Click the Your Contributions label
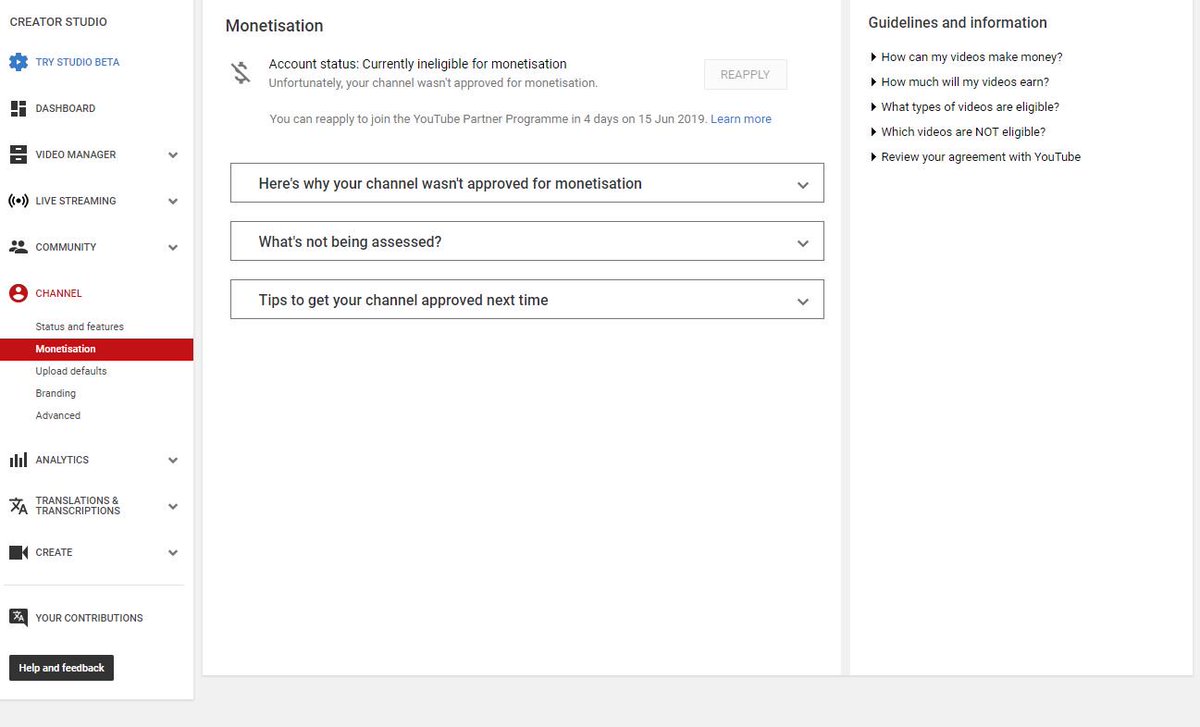The width and height of the screenshot is (1200, 727). [89, 618]
